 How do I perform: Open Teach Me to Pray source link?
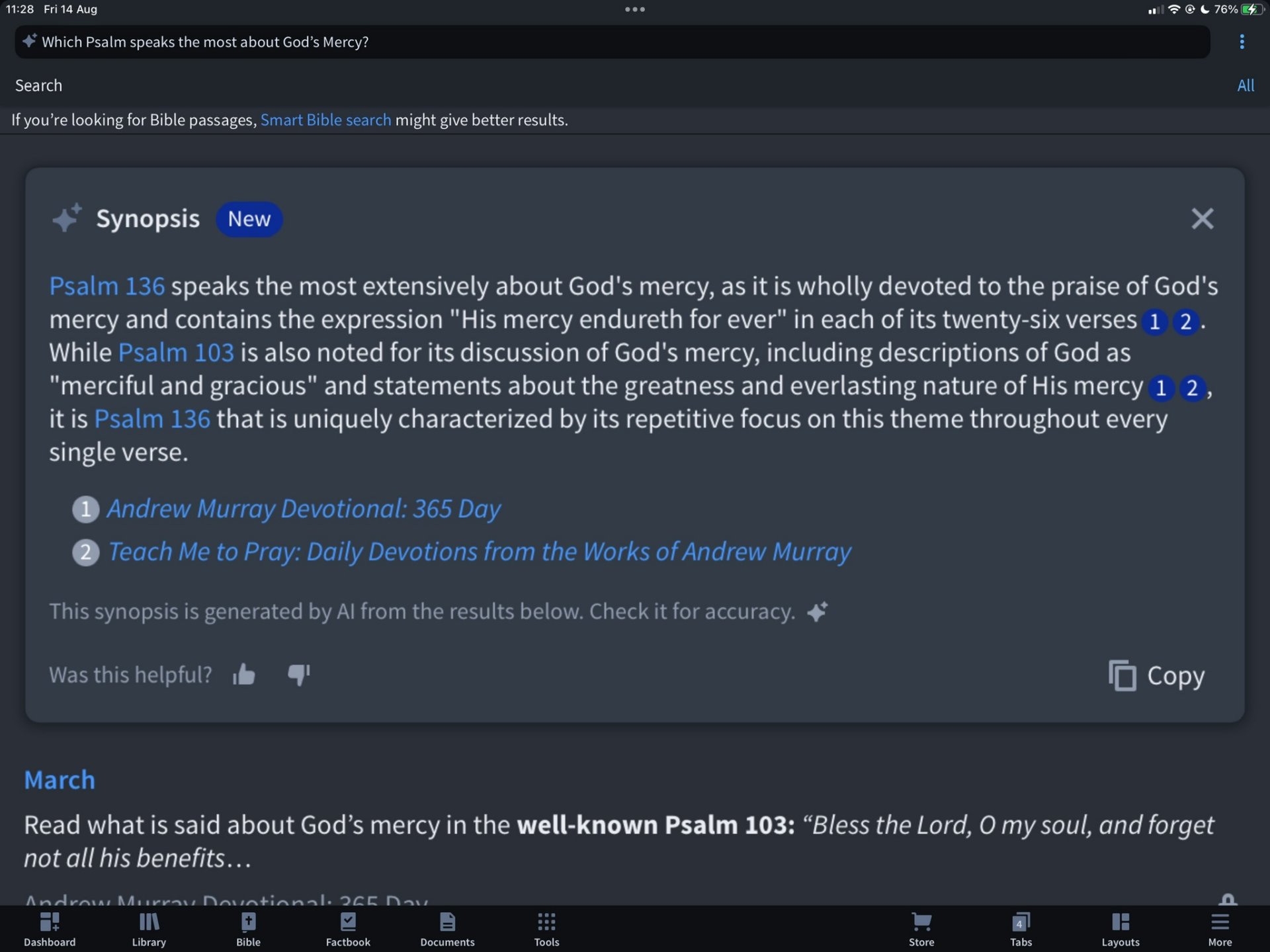tap(480, 552)
